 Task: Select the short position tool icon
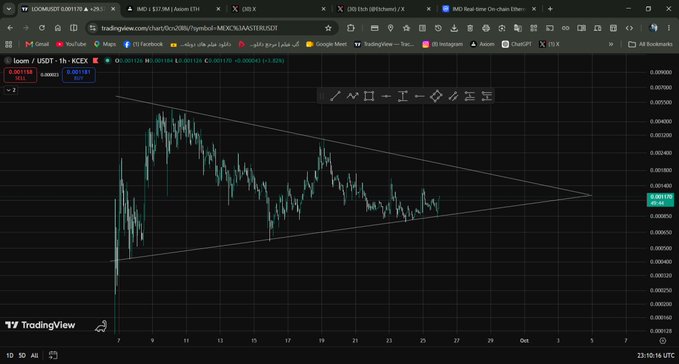coord(487,96)
